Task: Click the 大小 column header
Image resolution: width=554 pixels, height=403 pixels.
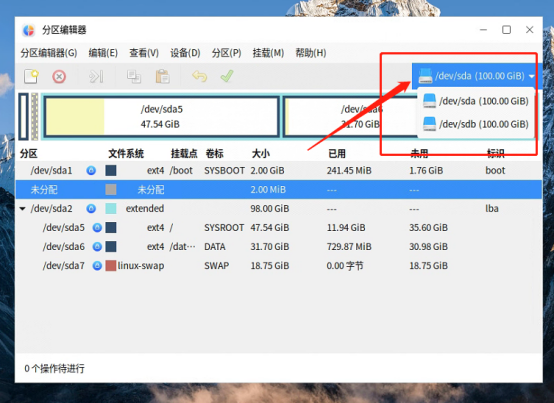Action: 261,154
